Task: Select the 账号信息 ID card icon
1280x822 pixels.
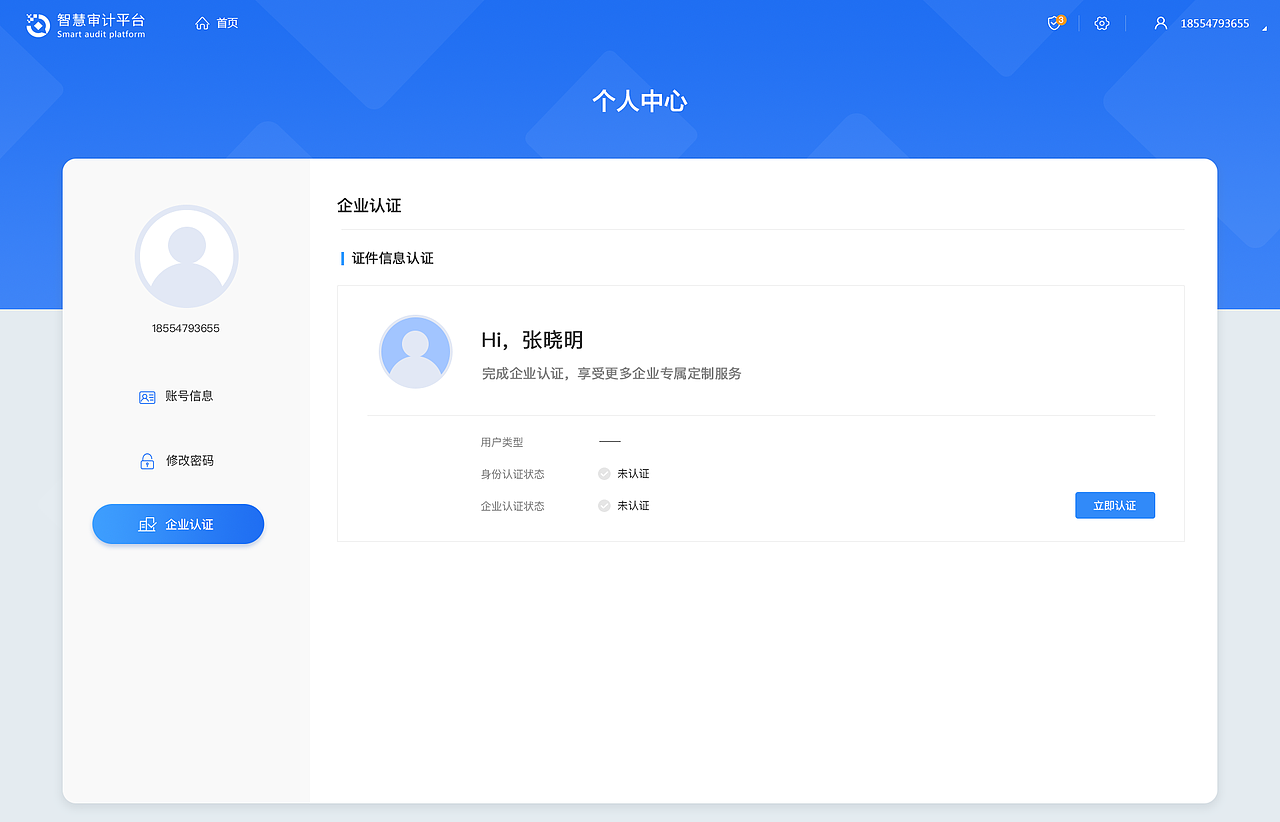Action: coord(146,396)
